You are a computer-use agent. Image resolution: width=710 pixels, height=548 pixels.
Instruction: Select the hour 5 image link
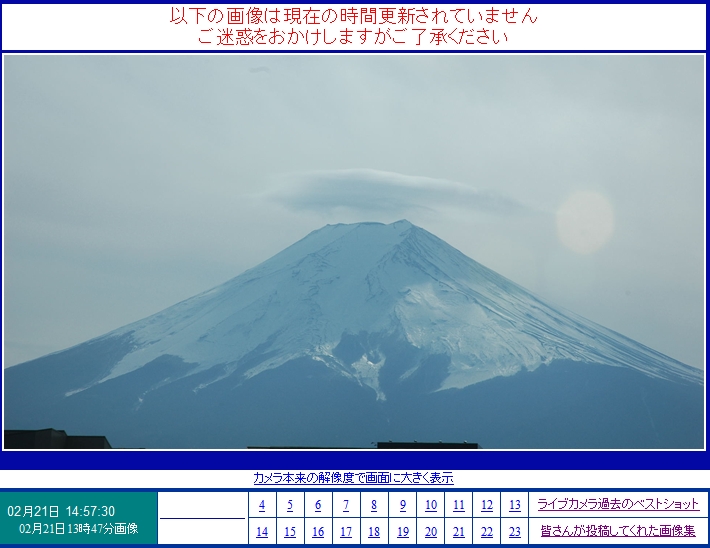point(290,505)
